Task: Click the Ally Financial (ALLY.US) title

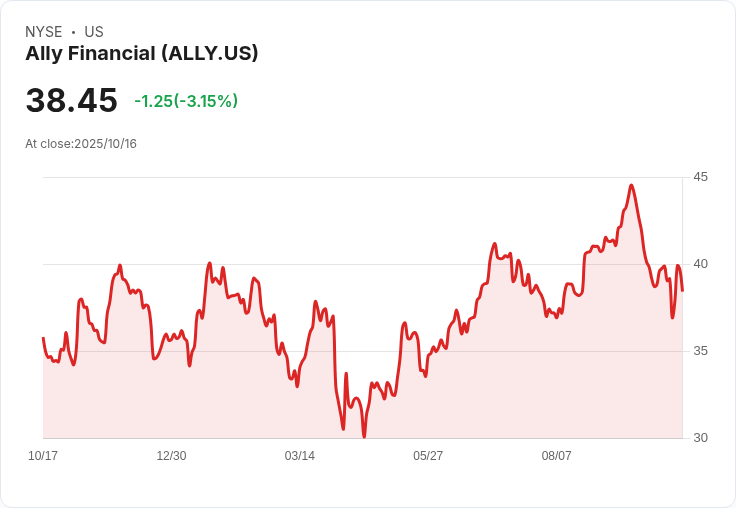Action: pyautogui.click(x=142, y=54)
